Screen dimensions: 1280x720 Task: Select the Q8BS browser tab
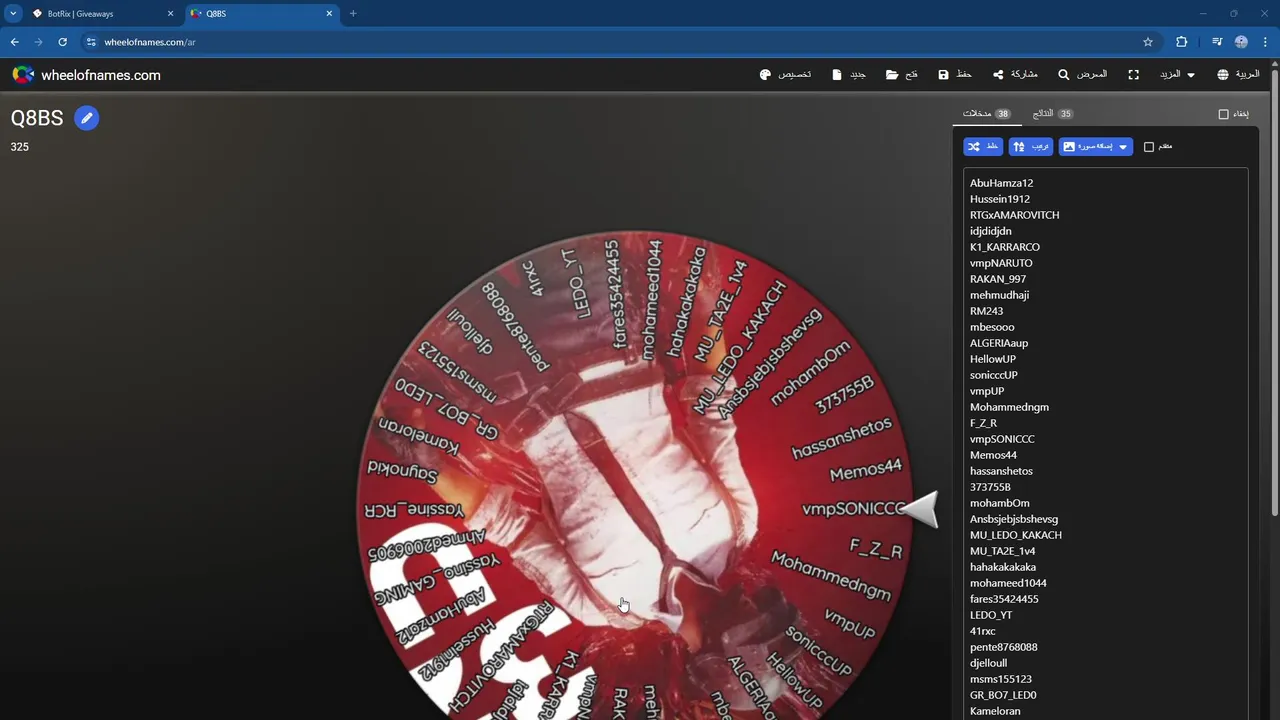tap(260, 14)
